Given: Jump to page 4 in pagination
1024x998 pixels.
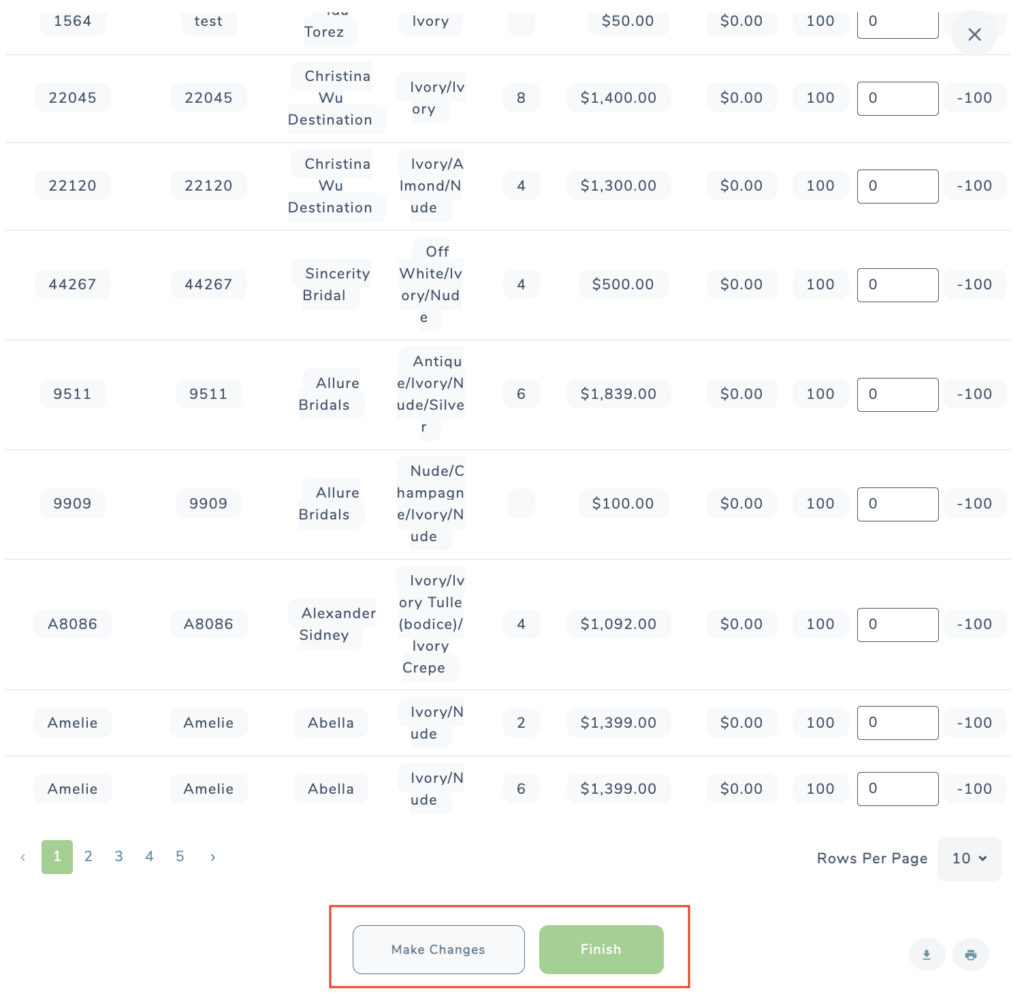Looking at the screenshot, I should (150, 856).
